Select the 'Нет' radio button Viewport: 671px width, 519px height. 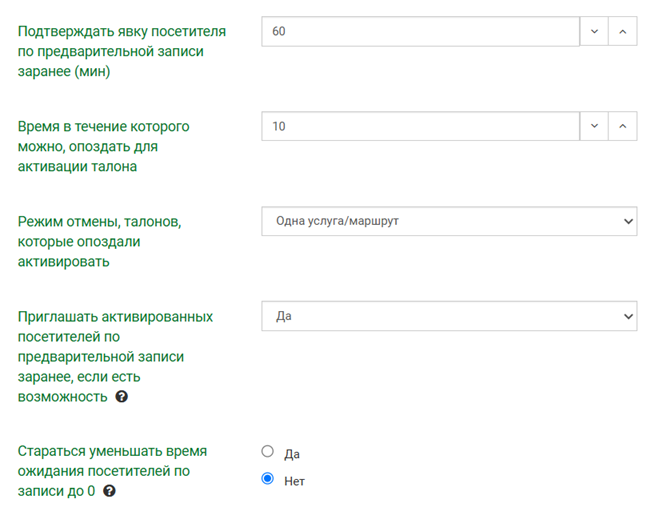click(x=267, y=479)
